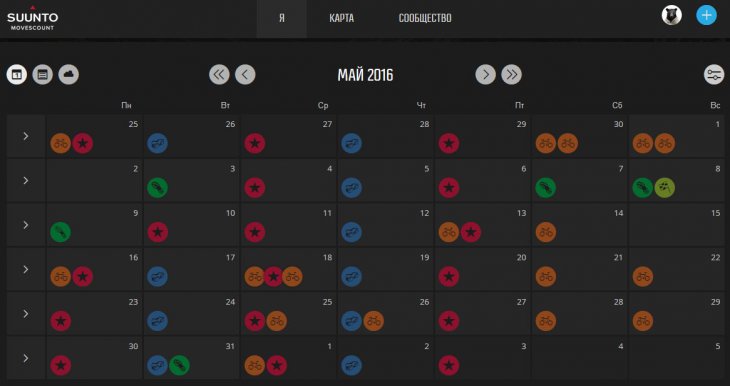The width and height of the screenshot is (730, 386).
Task: Switch to calendar view icon
Action: pos(17,74)
